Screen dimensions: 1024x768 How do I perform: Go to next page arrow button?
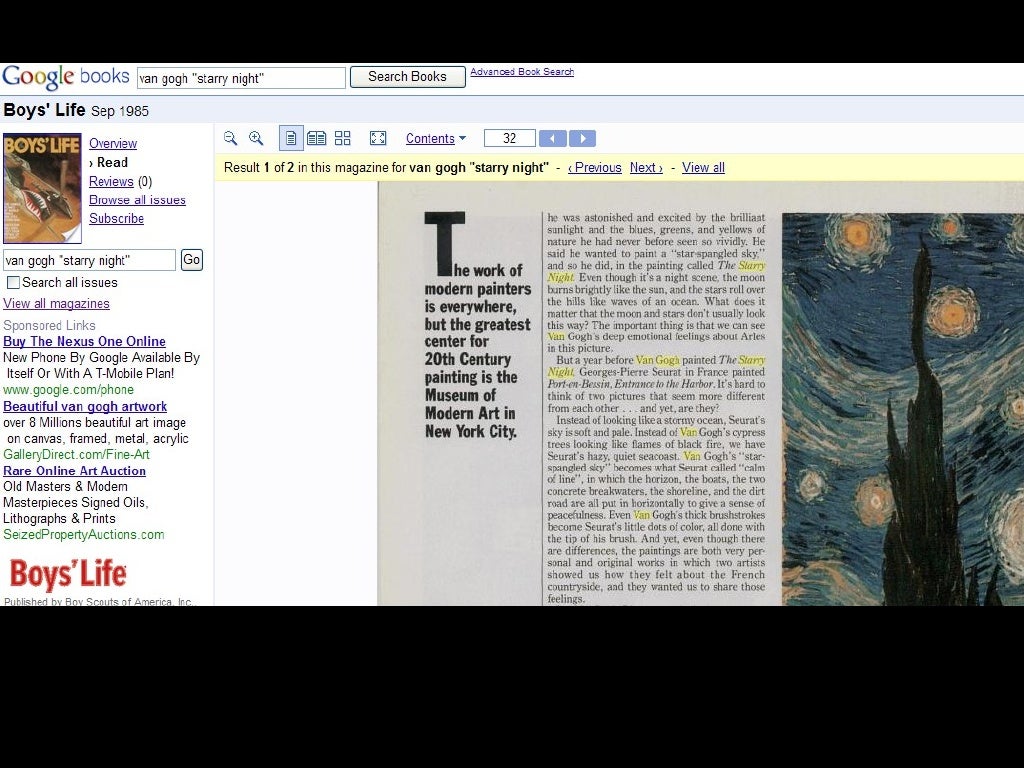583,138
